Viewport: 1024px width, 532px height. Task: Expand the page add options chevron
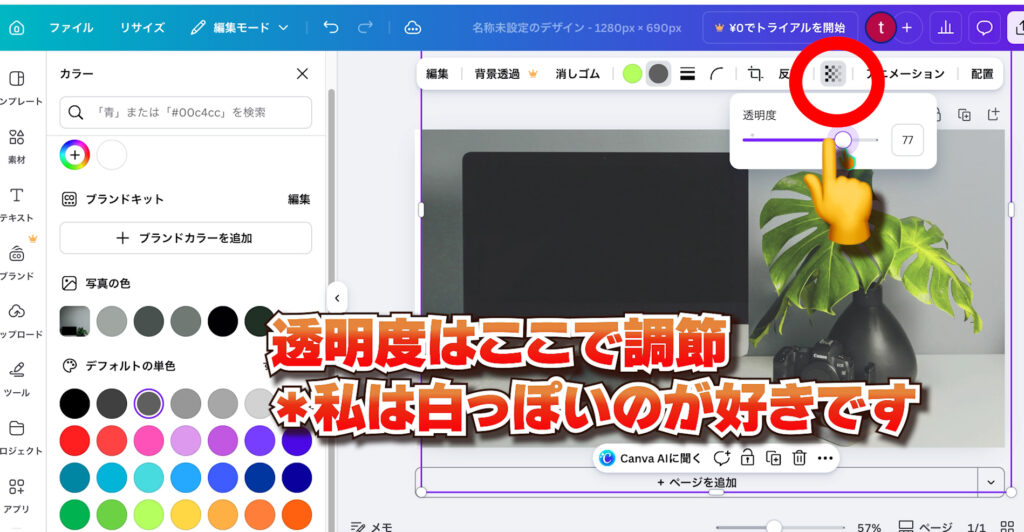click(991, 482)
